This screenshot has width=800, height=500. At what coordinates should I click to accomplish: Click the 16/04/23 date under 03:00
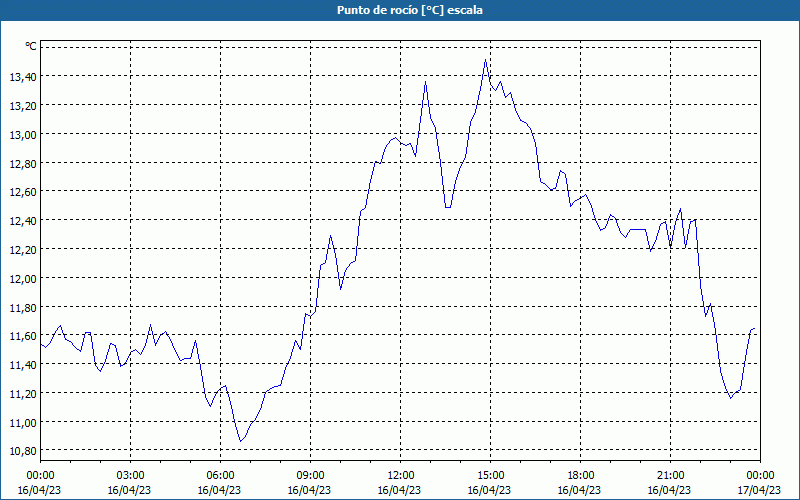(130, 490)
